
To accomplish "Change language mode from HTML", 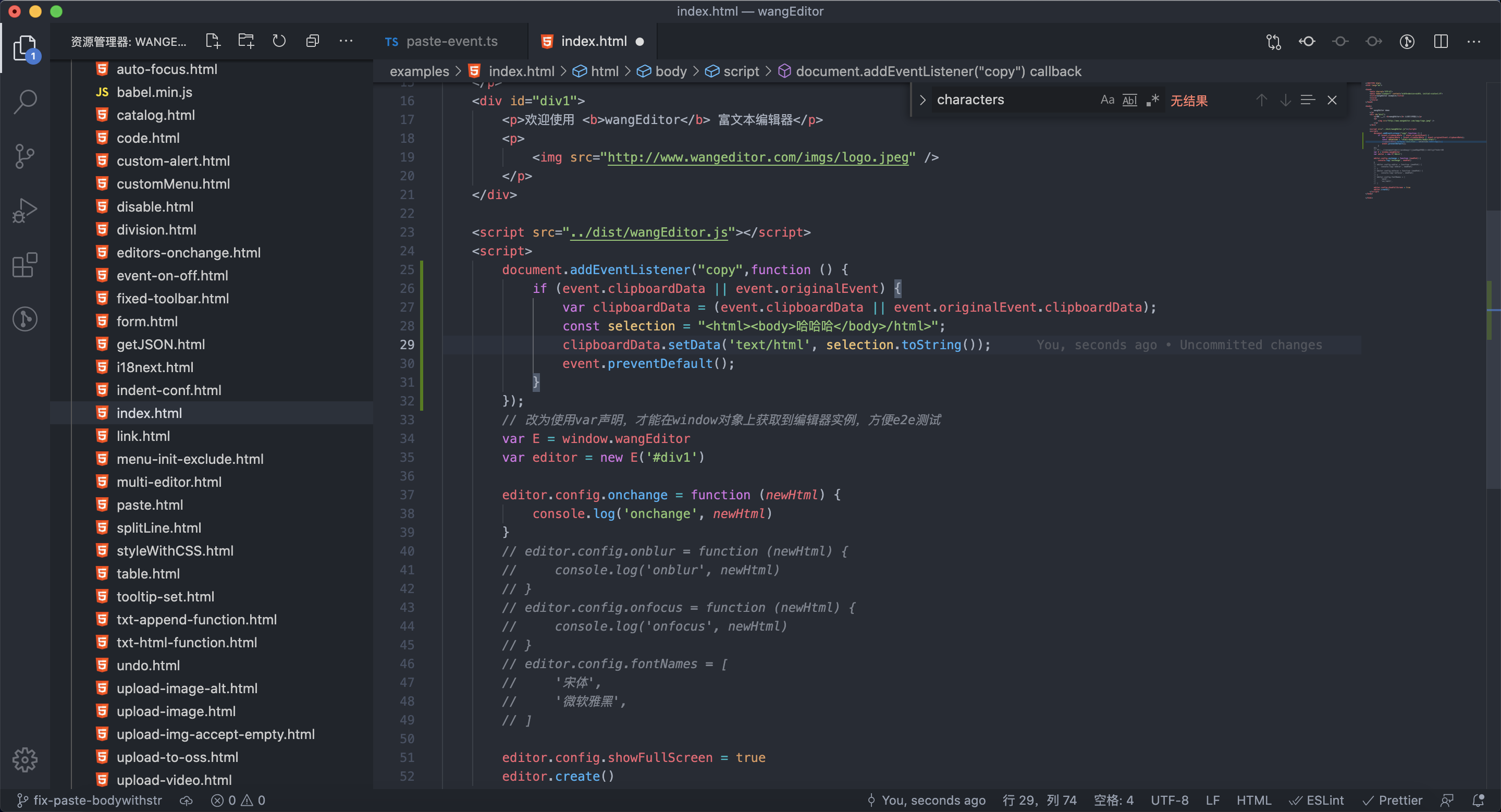I will coord(1254,801).
